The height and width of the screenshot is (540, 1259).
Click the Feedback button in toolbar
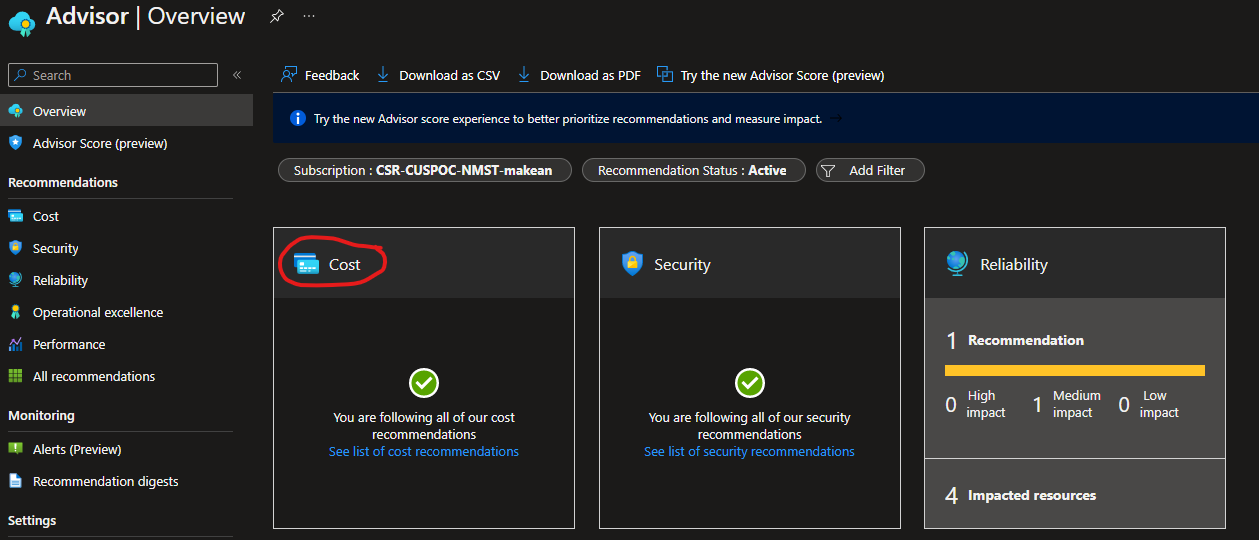coord(320,75)
